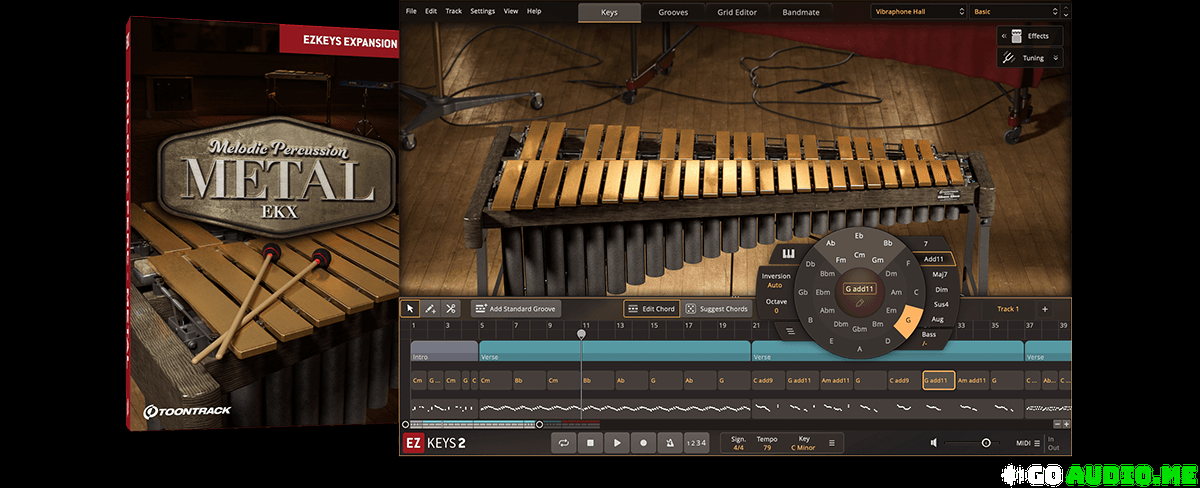Choose the Eb chord in the wheel
Viewport: 1200px width, 488px height.
tap(859, 235)
